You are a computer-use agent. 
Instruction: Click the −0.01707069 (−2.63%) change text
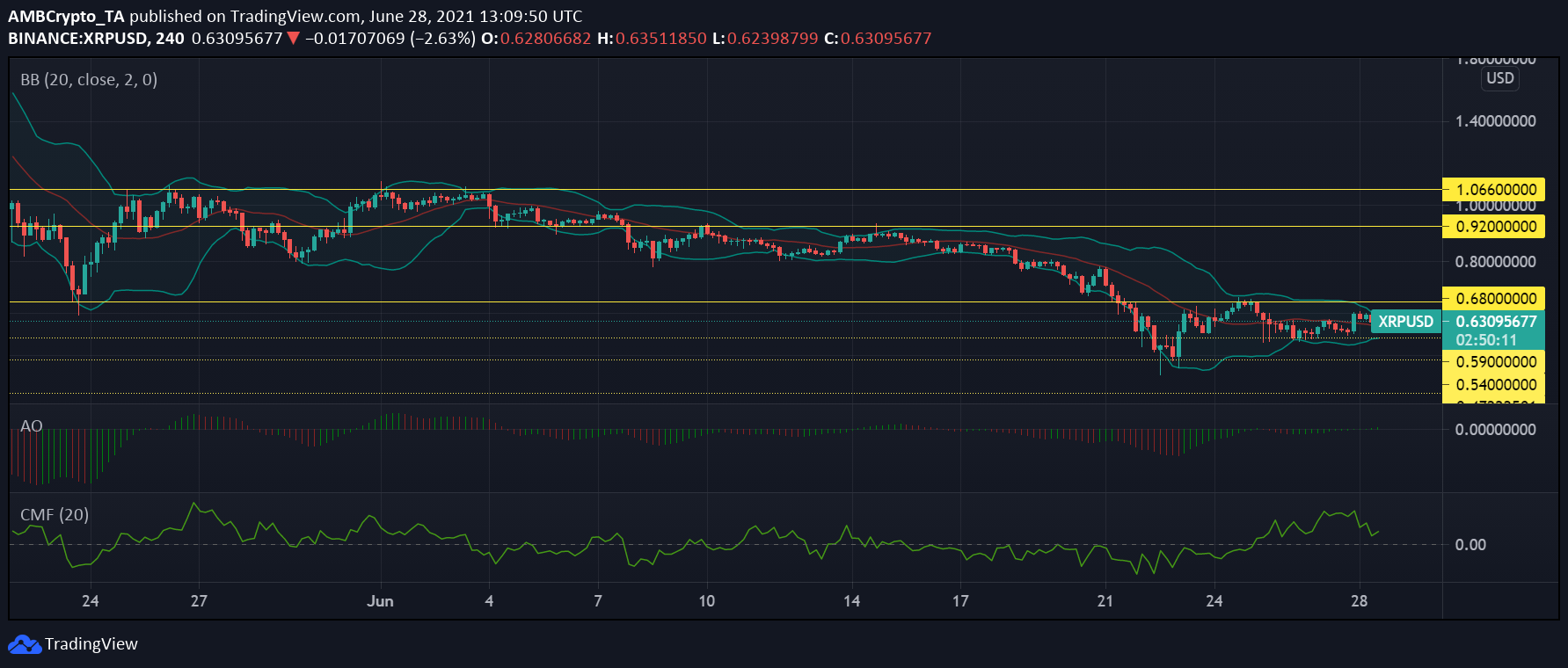[390, 39]
